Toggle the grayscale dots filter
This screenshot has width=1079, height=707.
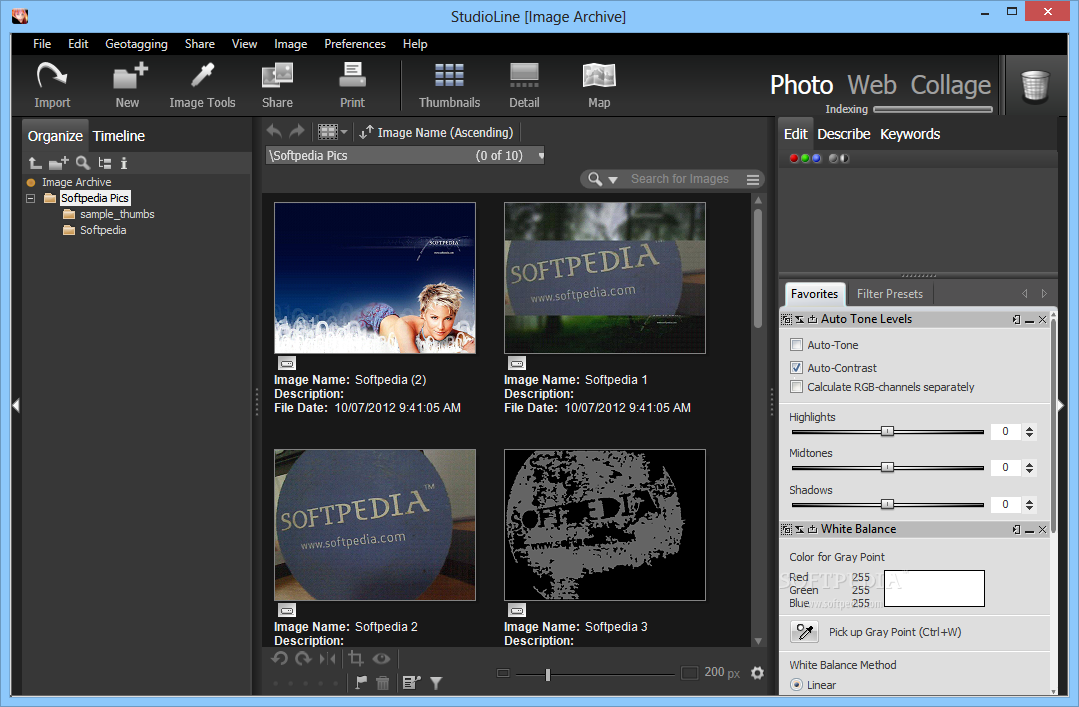coord(839,158)
